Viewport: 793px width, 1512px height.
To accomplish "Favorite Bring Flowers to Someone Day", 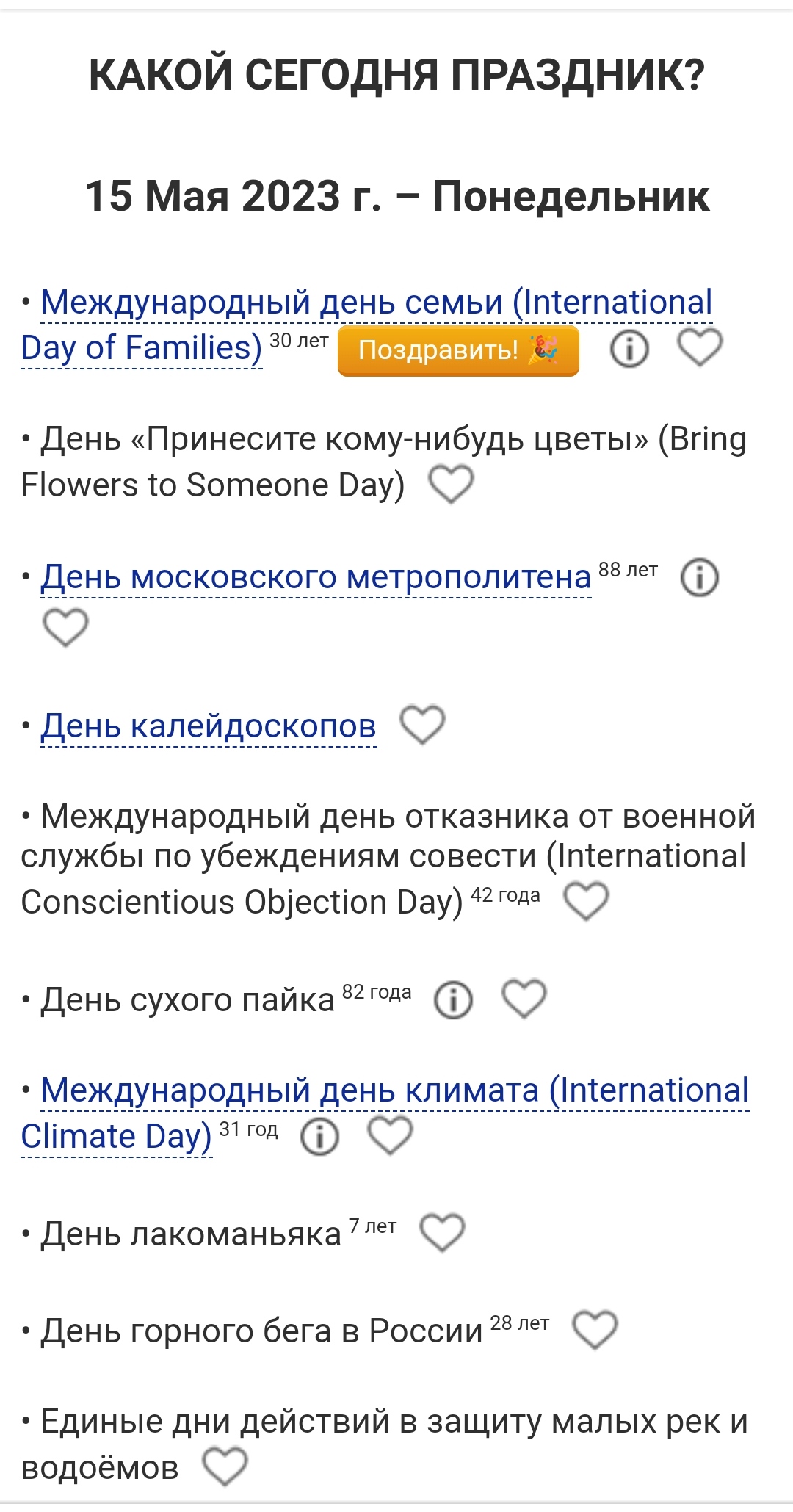I will tap(451, 485).
